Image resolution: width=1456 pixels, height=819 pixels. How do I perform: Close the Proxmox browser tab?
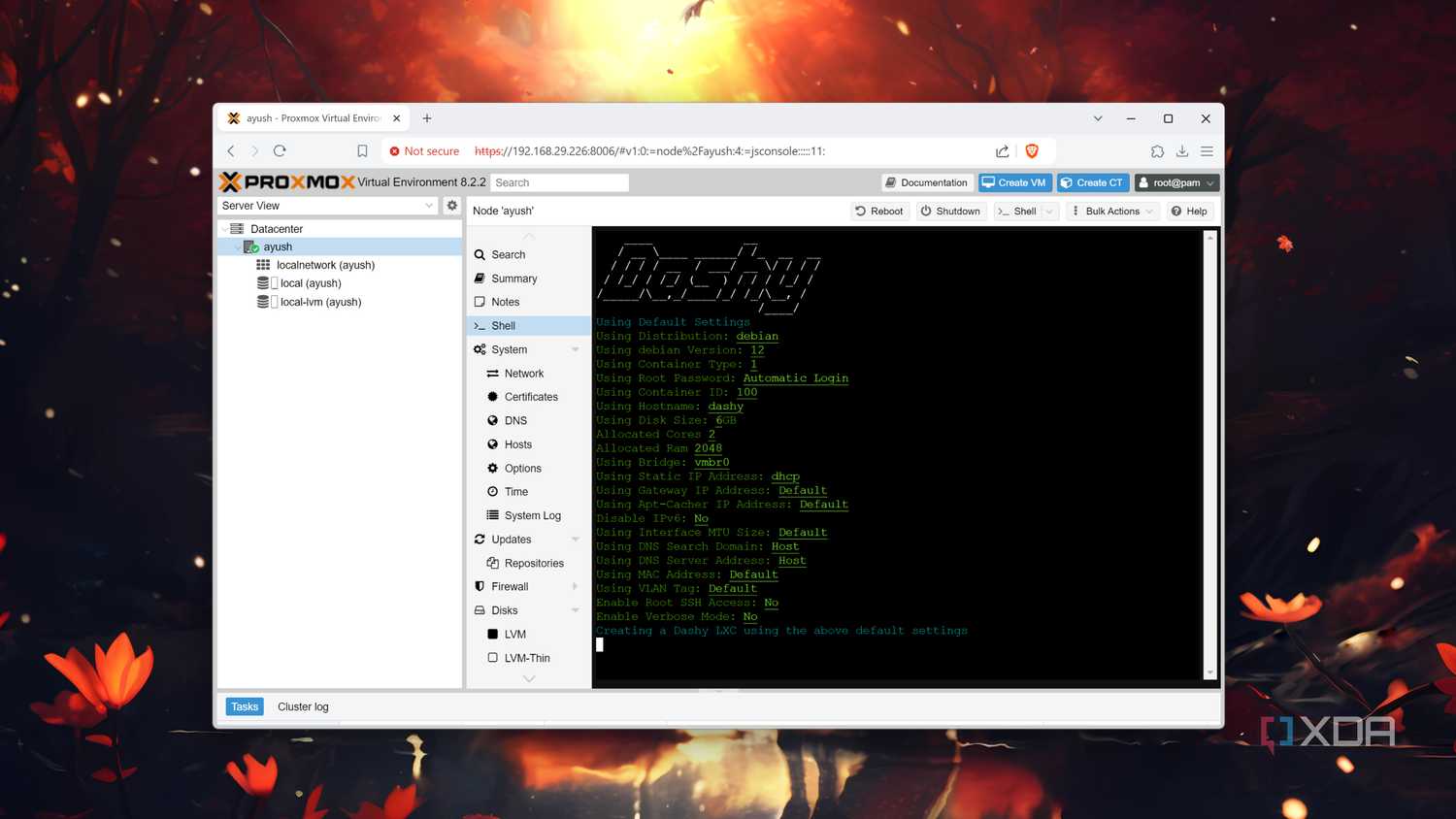click(x=396, y=118)
